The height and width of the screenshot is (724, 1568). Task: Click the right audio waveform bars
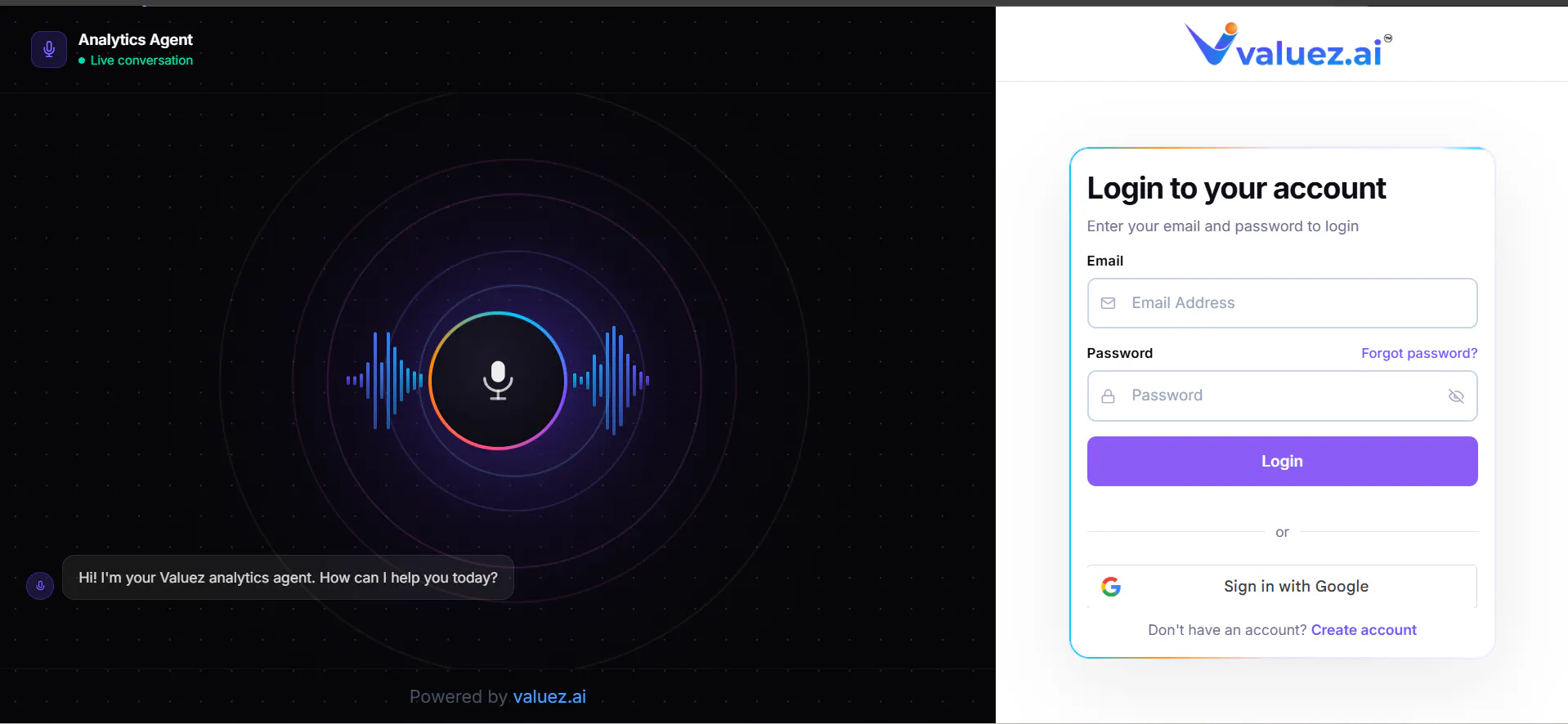click(611, 381)
